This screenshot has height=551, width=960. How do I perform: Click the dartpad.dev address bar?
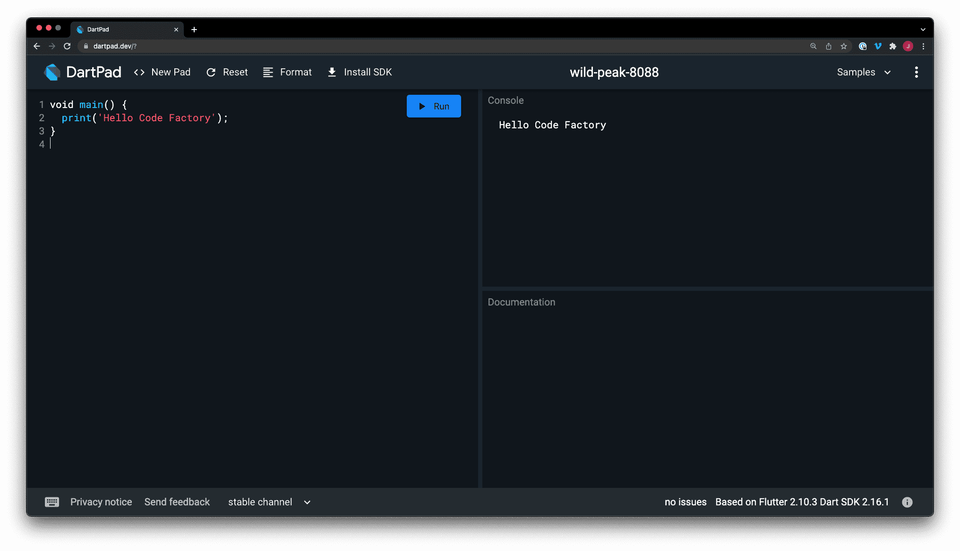pos(441,46)
